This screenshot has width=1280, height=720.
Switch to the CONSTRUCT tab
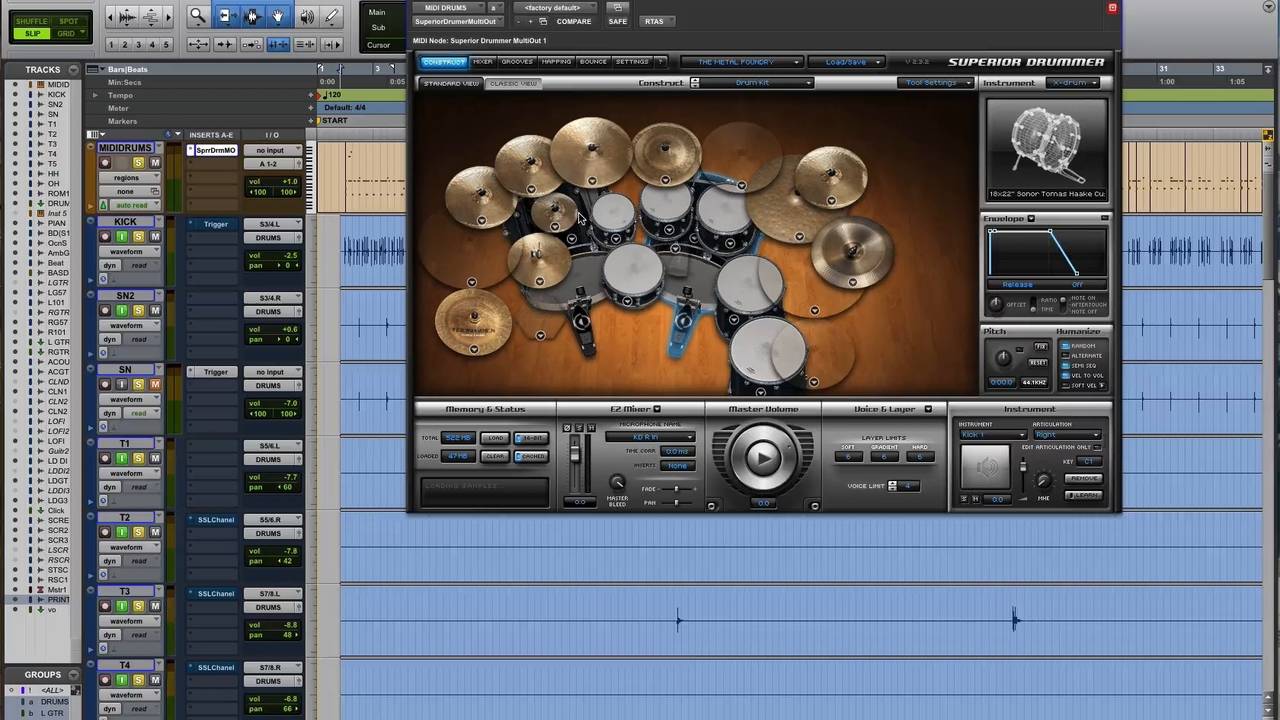444,62
